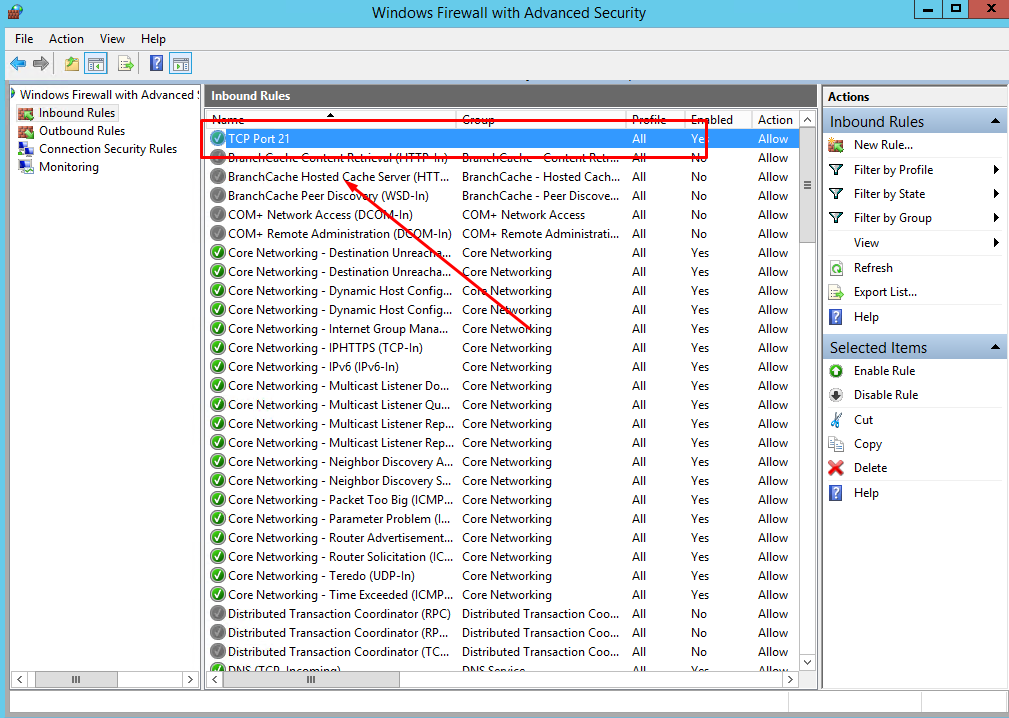This screenshot has height=718, width=1009.
Task: Click the Forward arrow in the toolbar
Action: [41, 64]
